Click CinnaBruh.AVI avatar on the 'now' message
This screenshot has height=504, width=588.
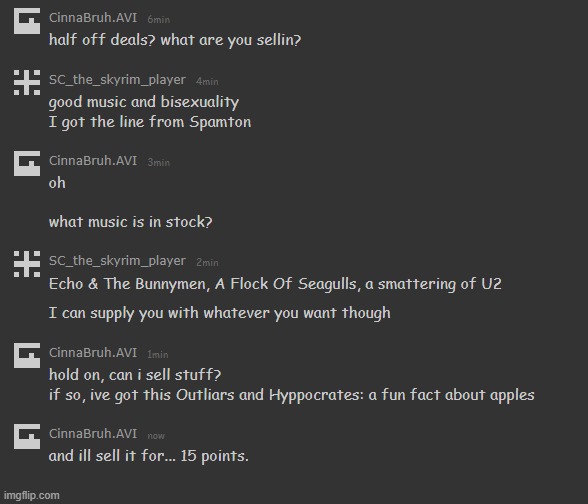coord(27,436)
